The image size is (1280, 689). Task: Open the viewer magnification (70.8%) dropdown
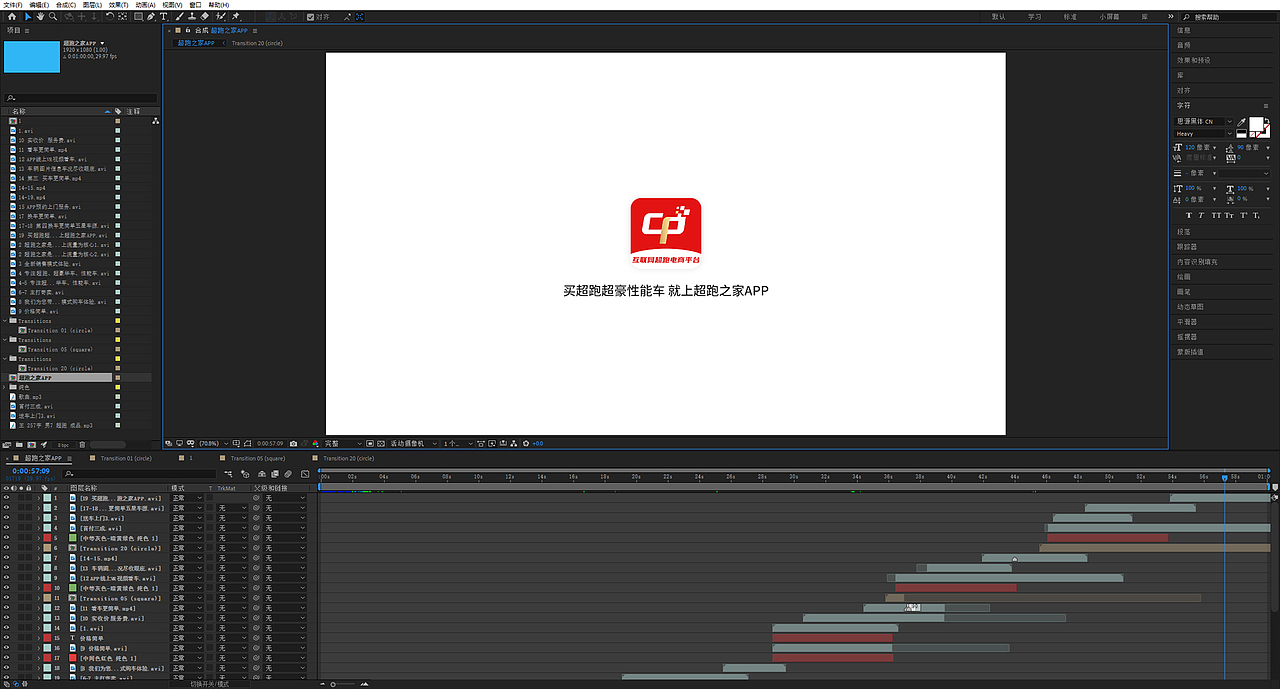tap(209, 443)
